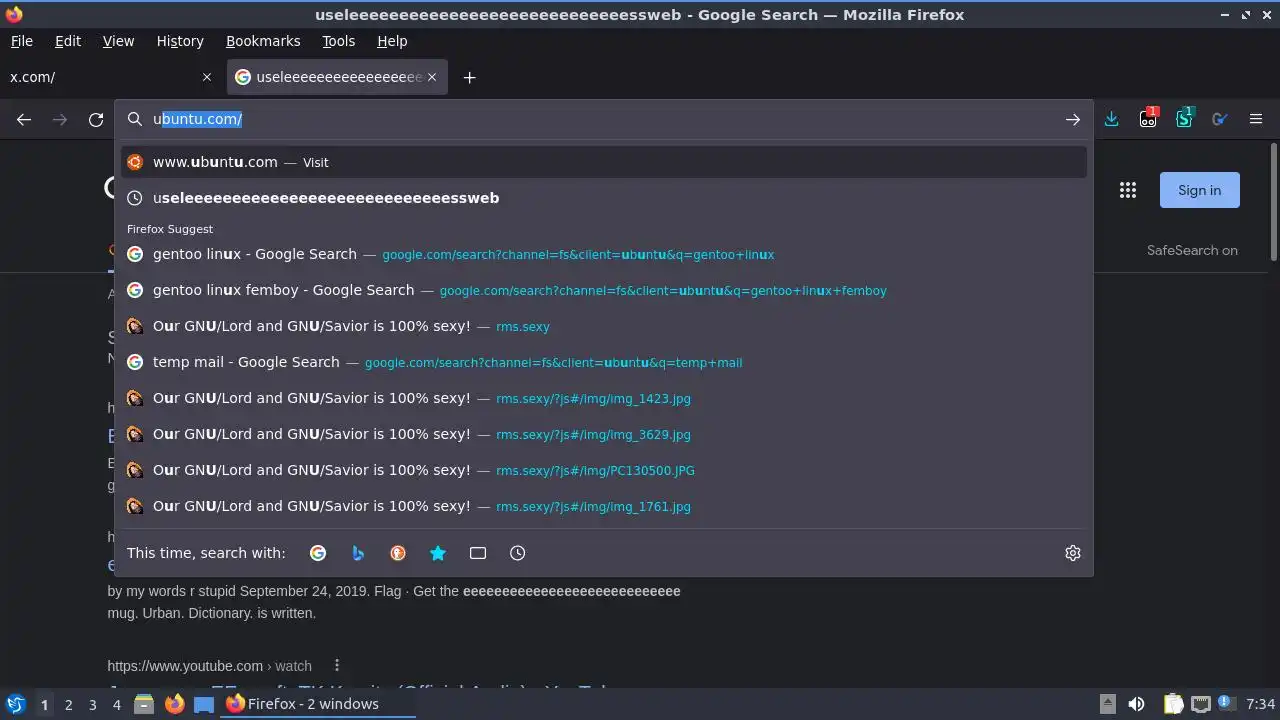Switch to workspace 4
Screen dimensions: 1280x720
pyautogui.click(x=116, y=704)
